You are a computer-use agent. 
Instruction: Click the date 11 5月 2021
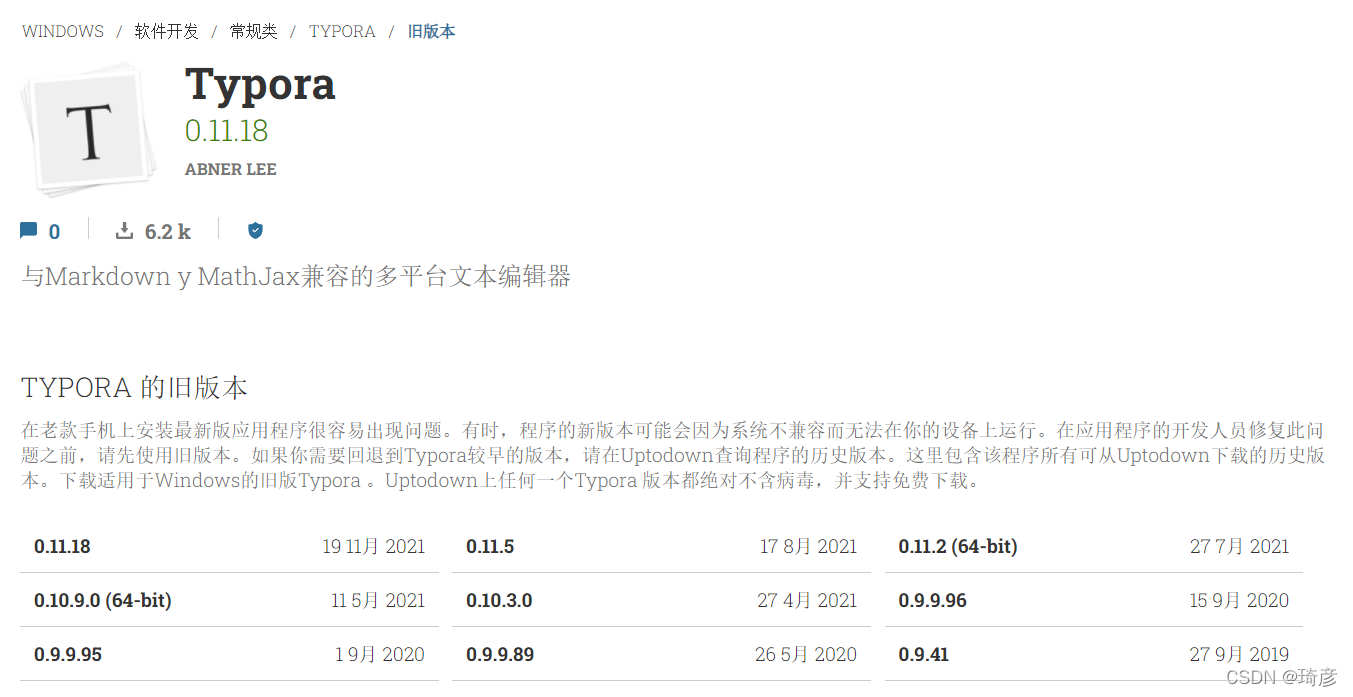coord(378,600)
